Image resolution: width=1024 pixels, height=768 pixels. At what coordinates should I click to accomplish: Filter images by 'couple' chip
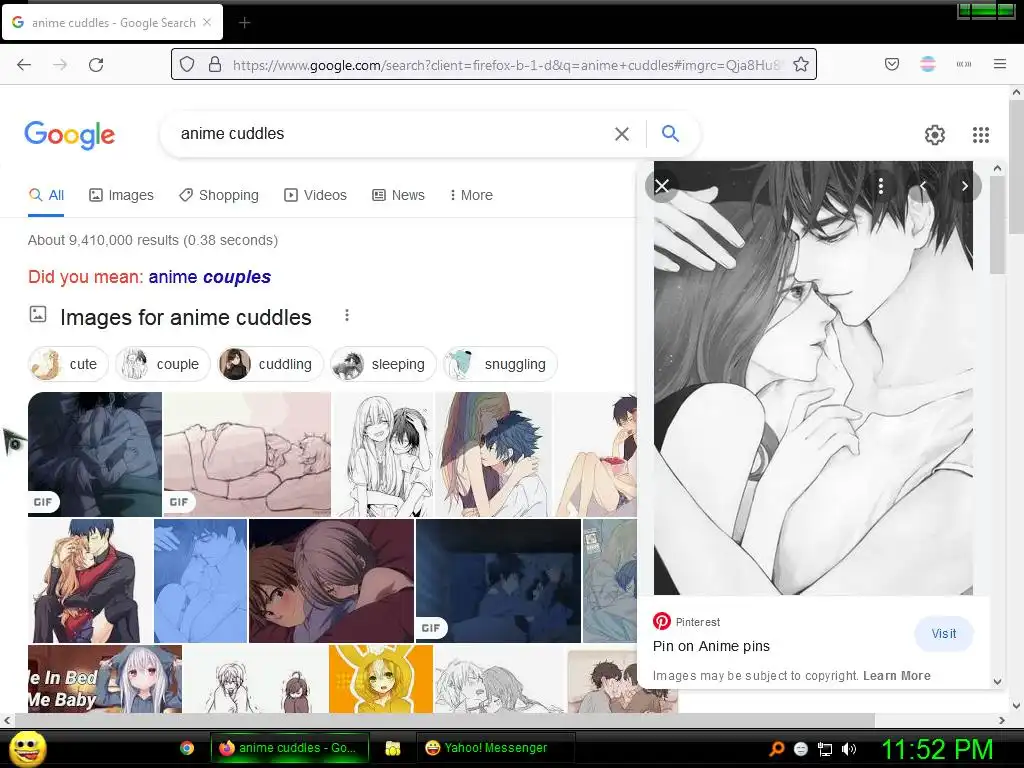click(163, 364)
